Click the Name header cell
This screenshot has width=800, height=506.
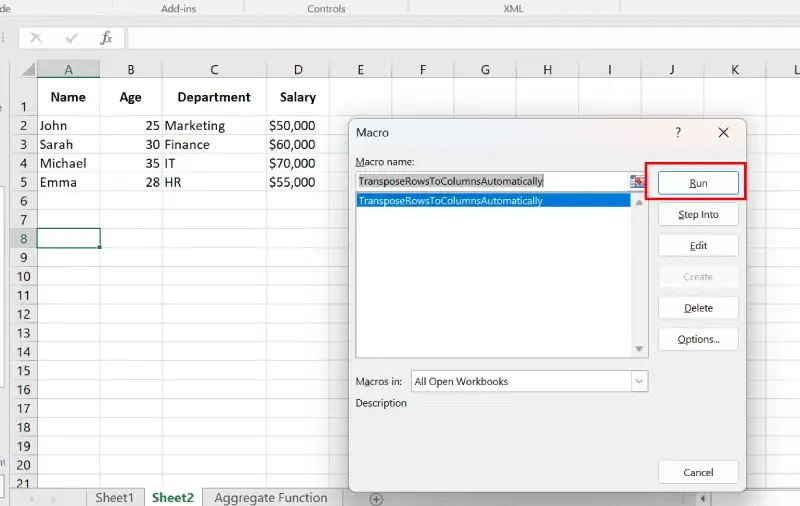tap(68, 97)
